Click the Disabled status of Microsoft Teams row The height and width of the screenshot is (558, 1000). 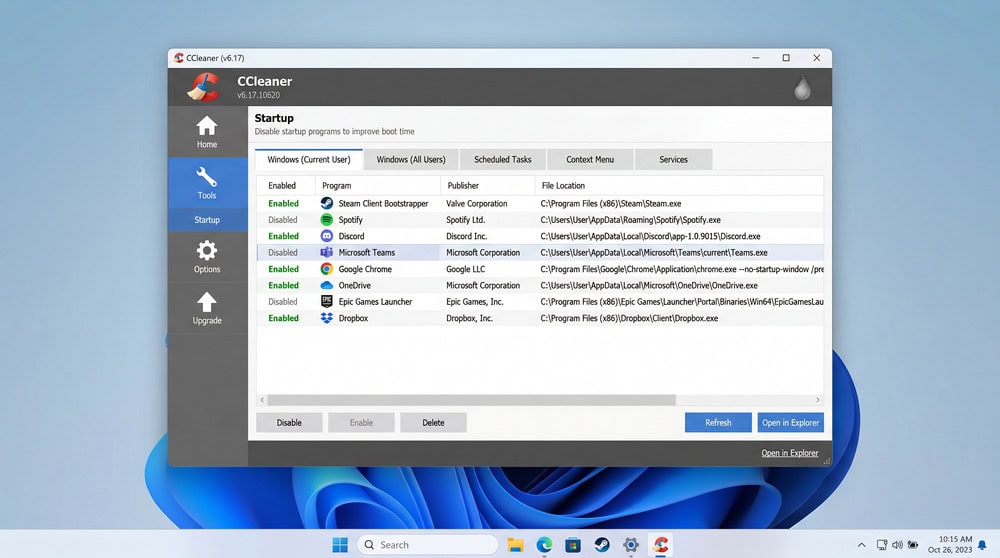tap(283, 253)
